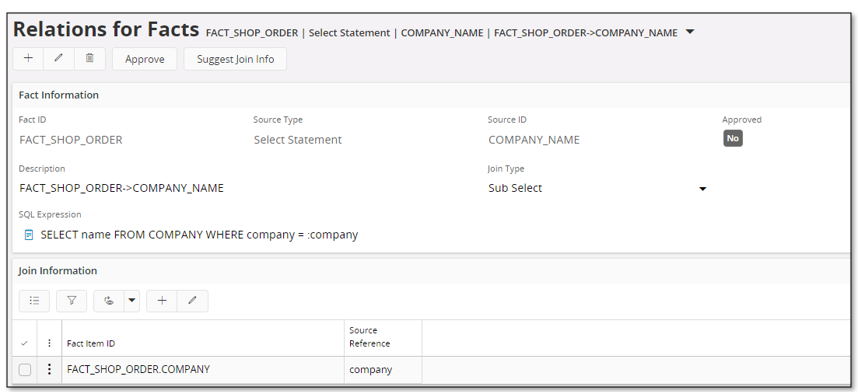The width and height of the screenshot is (858, 392).
Task: Click the Description input field
Action: pyautogui.click(x=246, y=188)
